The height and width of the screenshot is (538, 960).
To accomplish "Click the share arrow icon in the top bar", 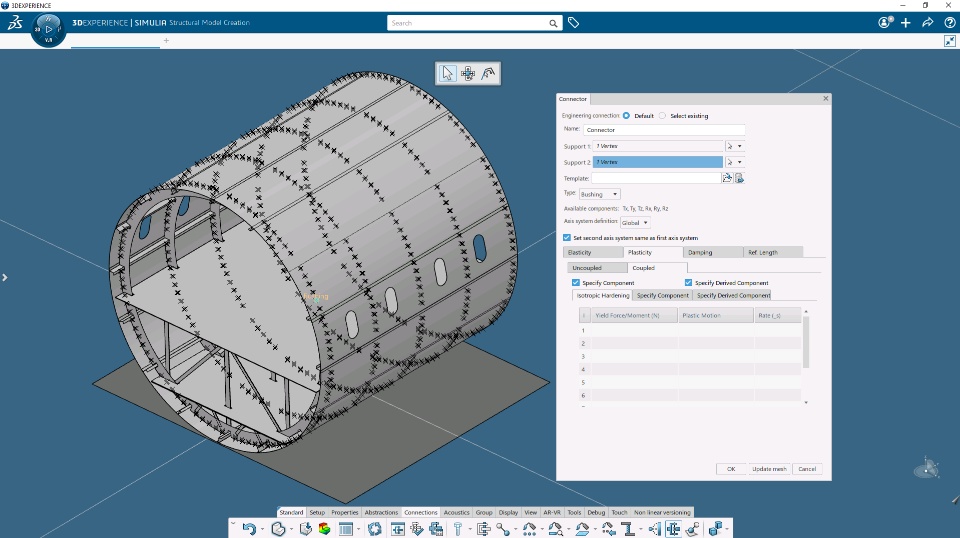I will tap(928, 23).
